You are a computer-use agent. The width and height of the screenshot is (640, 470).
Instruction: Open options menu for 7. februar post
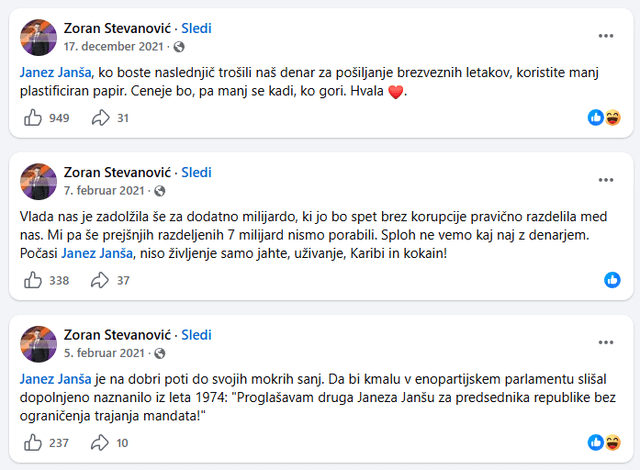pyautogui.click(x=606, y=180)
